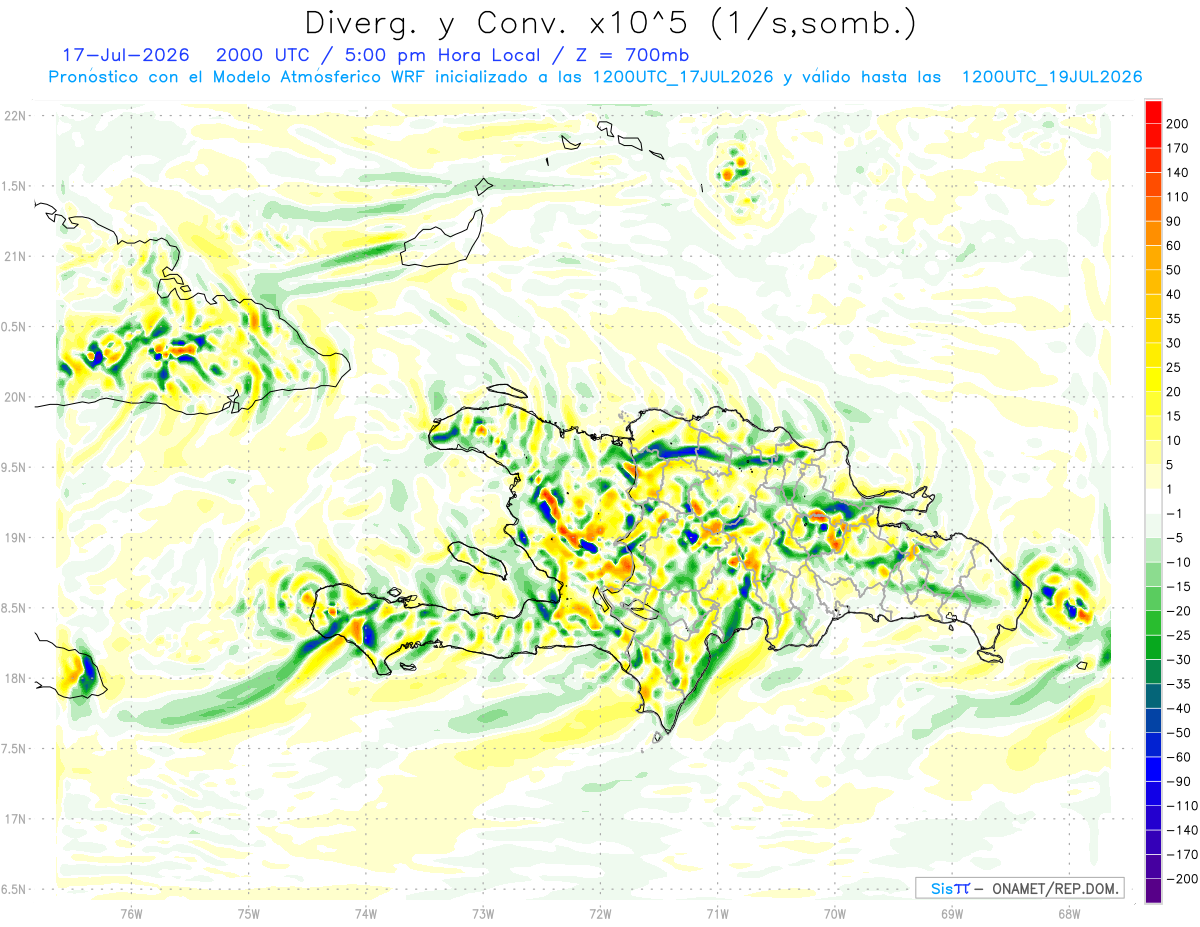Click the longitude label '71W'

pos(717,913)
